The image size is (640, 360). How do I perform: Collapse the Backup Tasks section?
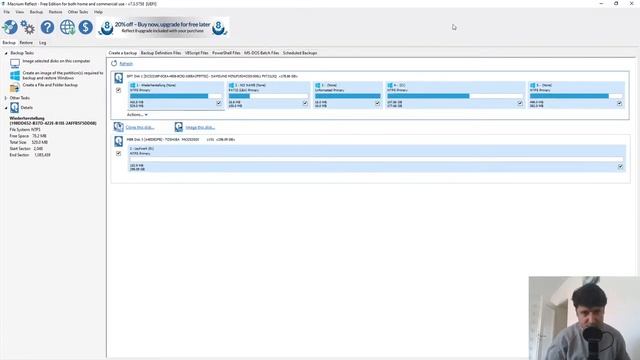[6, 53]
